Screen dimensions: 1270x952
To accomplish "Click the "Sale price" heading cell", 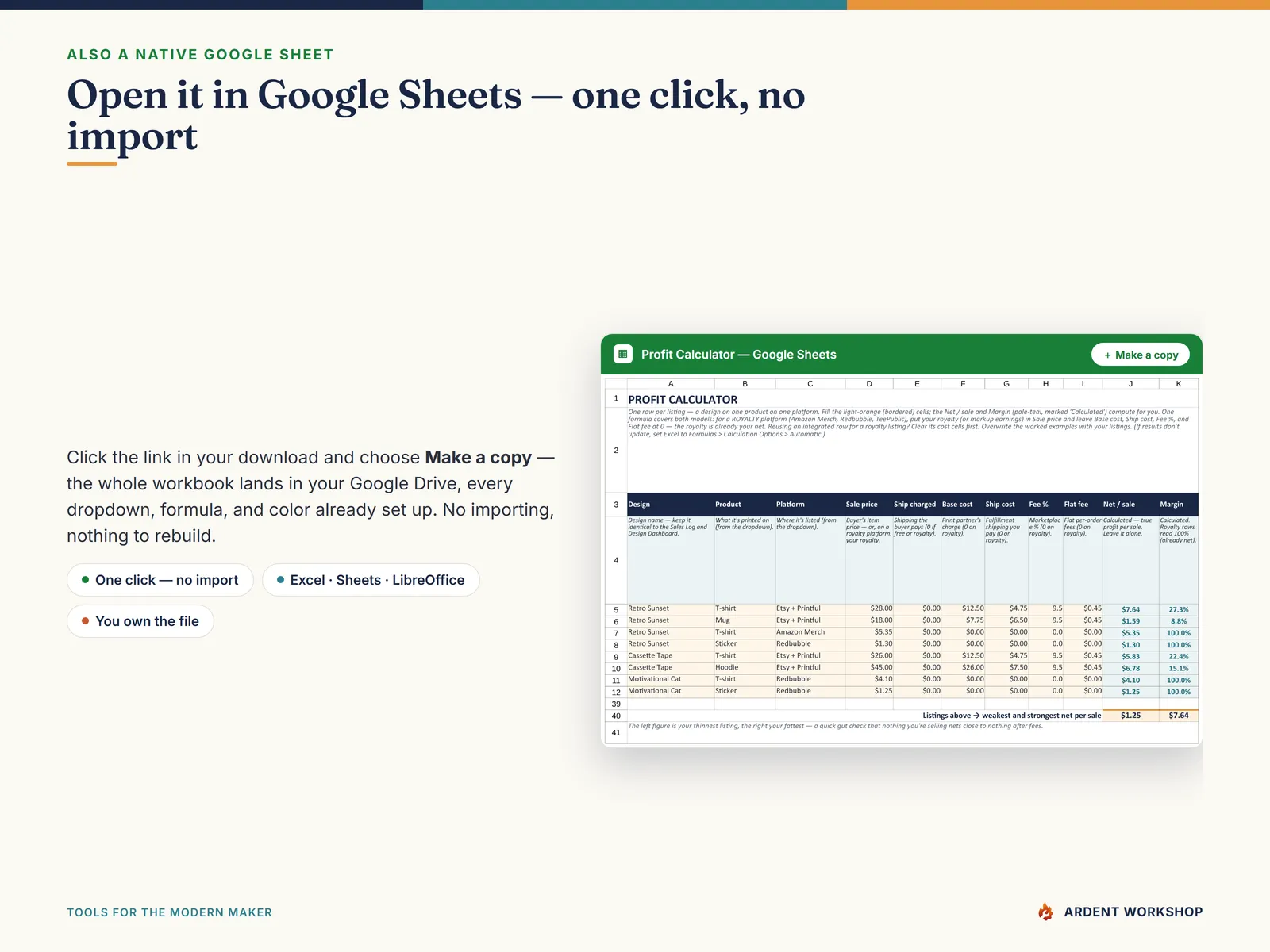I will click(868, 505).
